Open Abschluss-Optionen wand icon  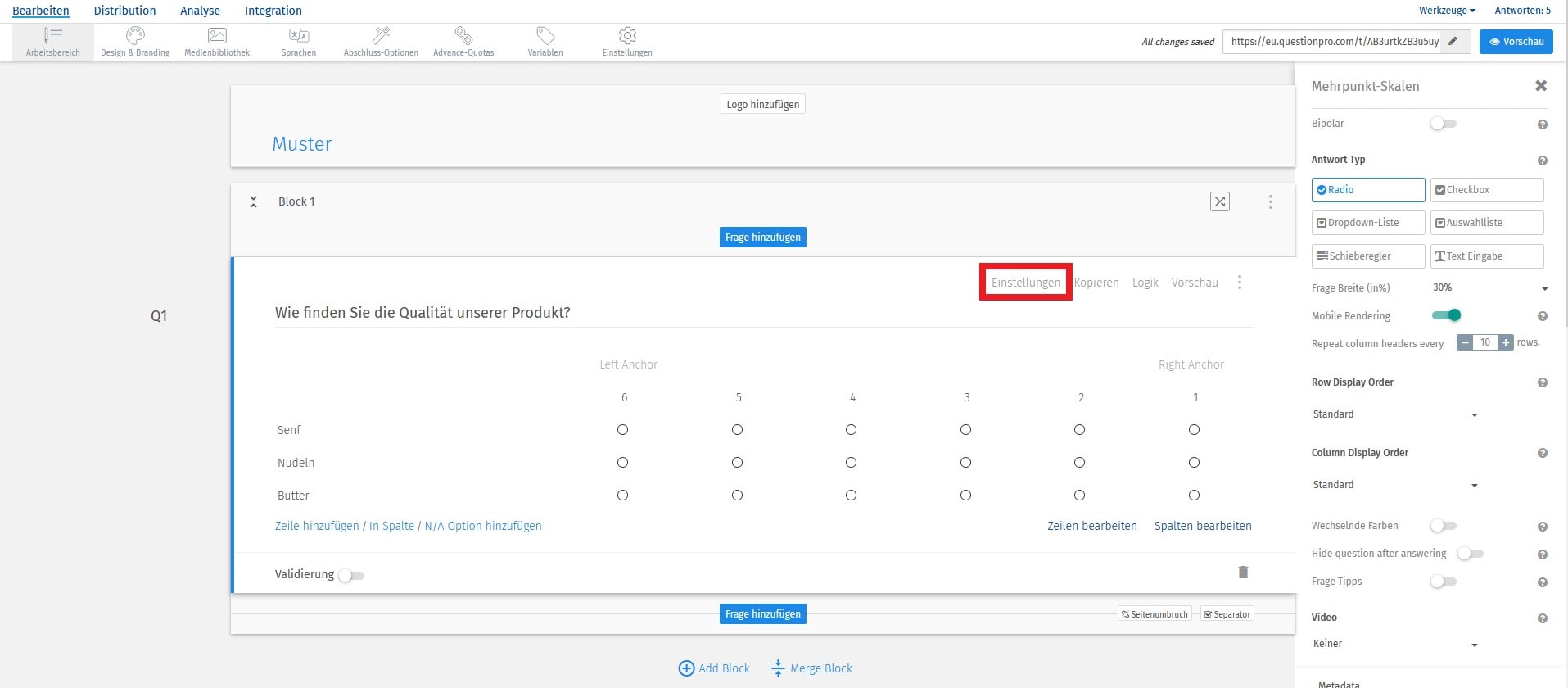[382, 35]
